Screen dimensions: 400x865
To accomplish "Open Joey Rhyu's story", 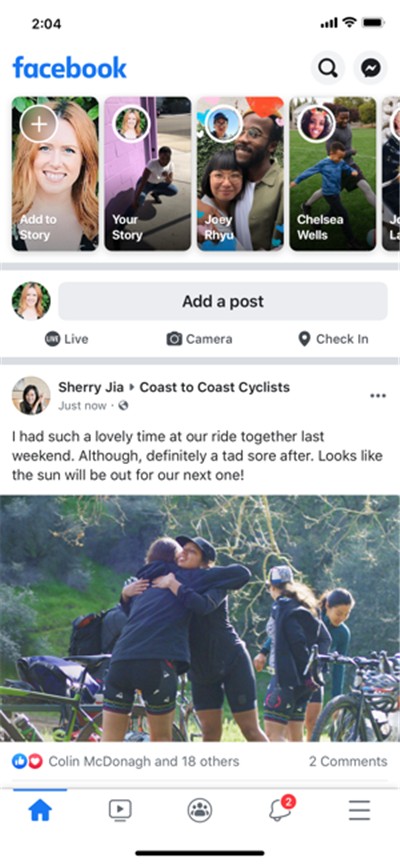I will pyautogui.click(x=241, y=174).
